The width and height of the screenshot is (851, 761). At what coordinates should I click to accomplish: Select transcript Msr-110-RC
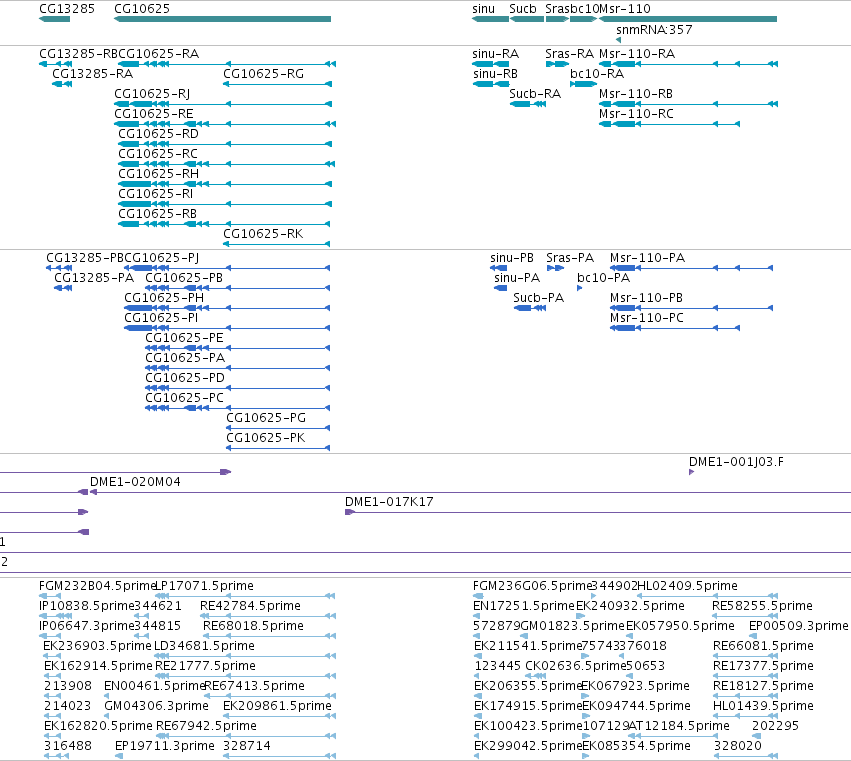click(x=669, y=124)
